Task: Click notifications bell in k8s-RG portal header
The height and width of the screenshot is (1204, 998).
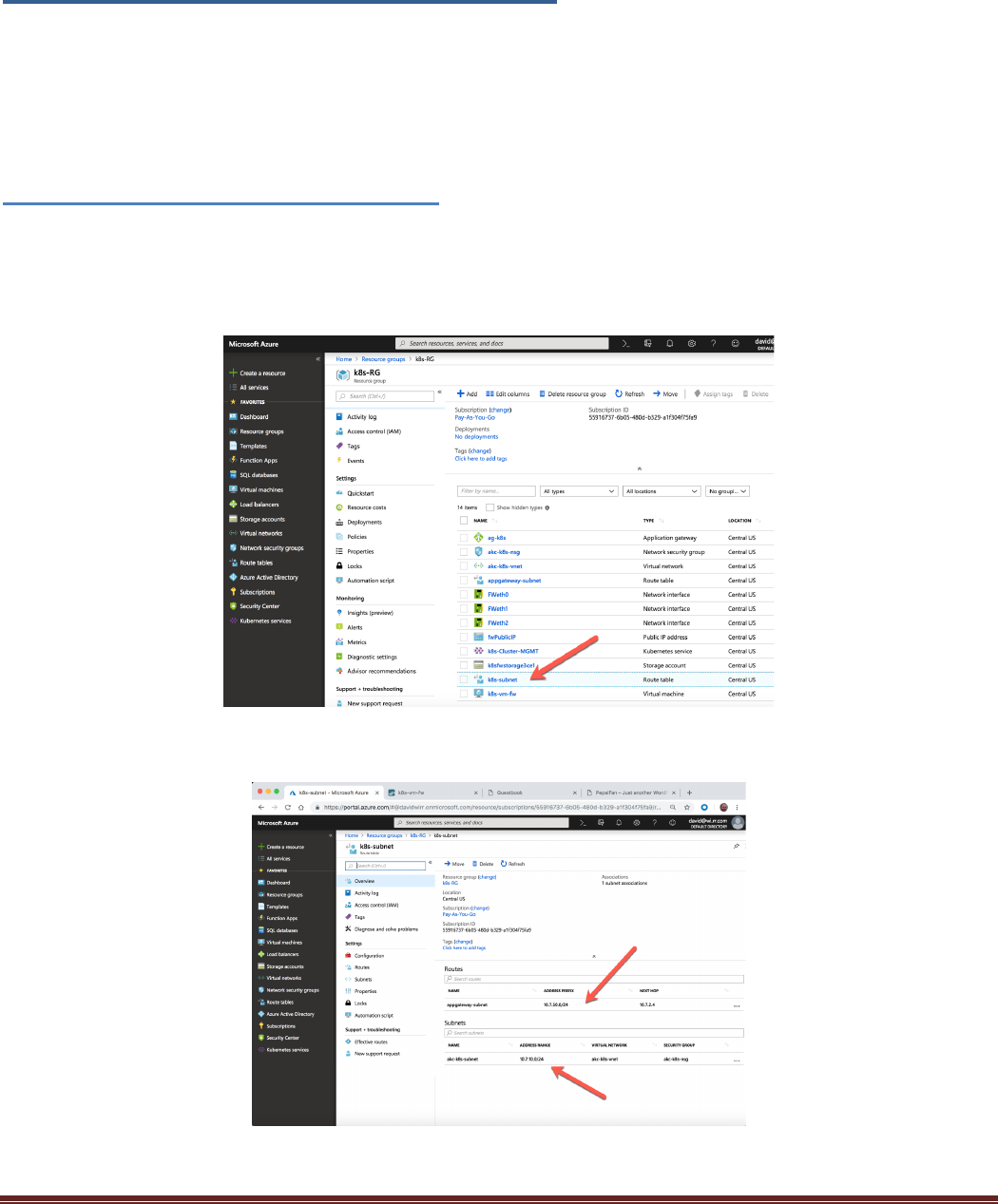Action: pos(670,344)
